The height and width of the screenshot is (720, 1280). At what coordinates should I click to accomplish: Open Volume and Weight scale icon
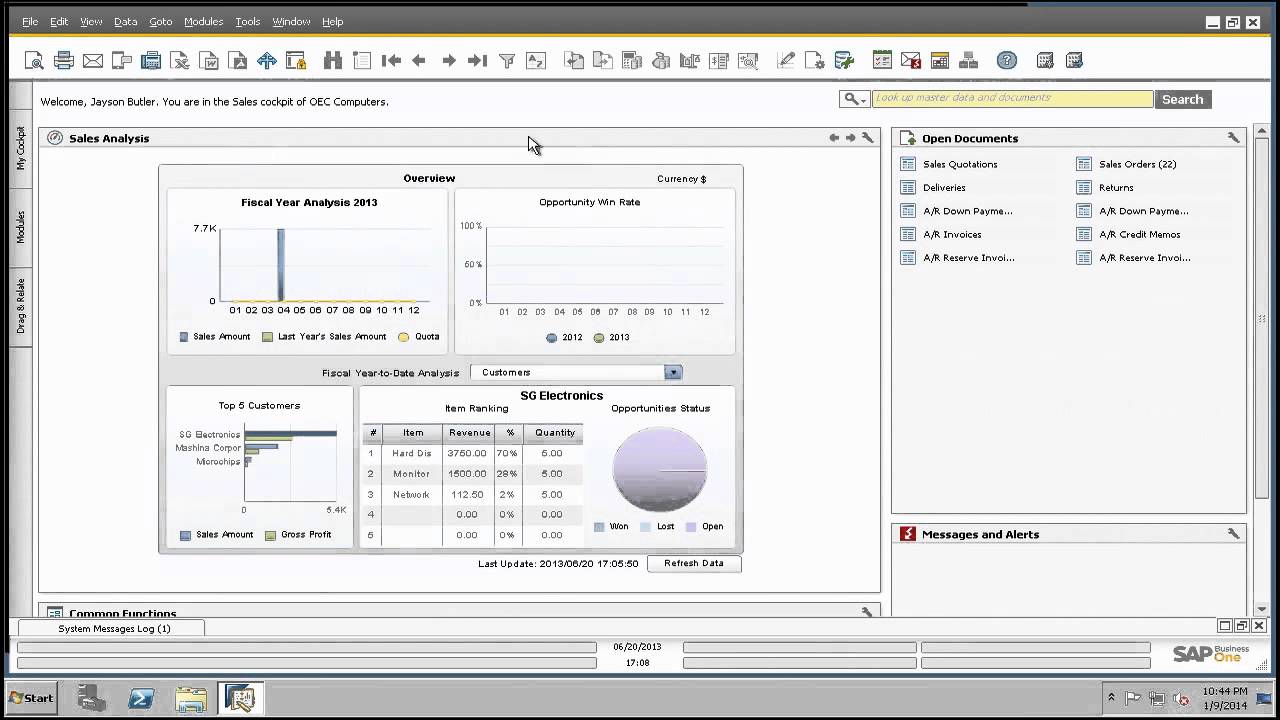click(x=690, y=61)
